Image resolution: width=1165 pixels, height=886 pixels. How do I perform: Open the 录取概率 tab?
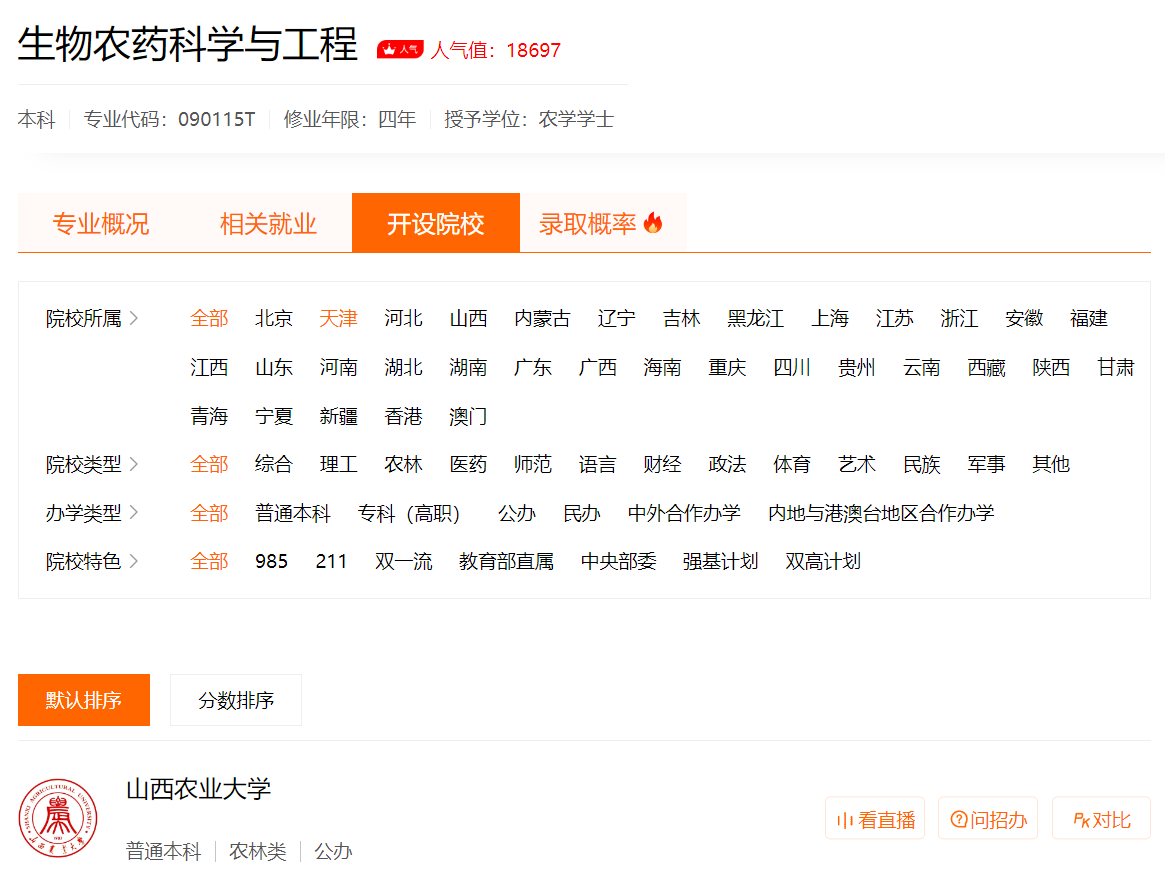coord(603,223)
